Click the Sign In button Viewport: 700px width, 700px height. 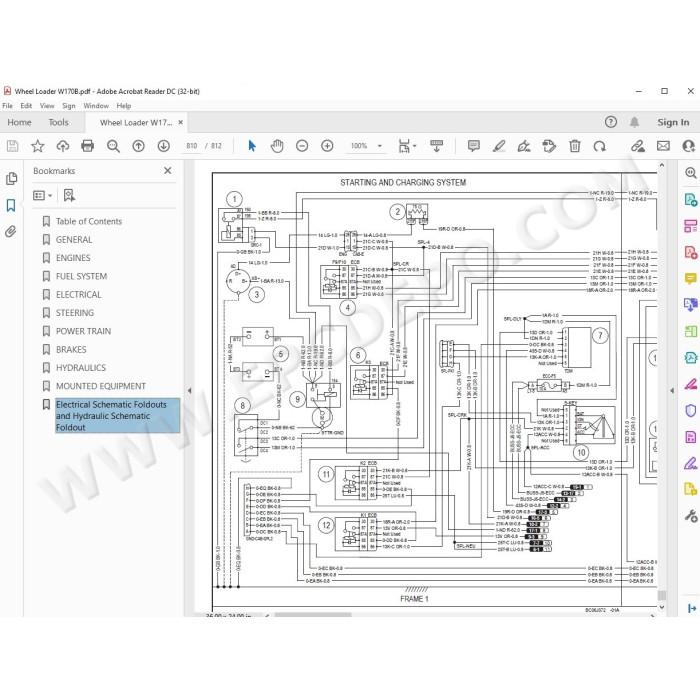[x=673, y=122]
